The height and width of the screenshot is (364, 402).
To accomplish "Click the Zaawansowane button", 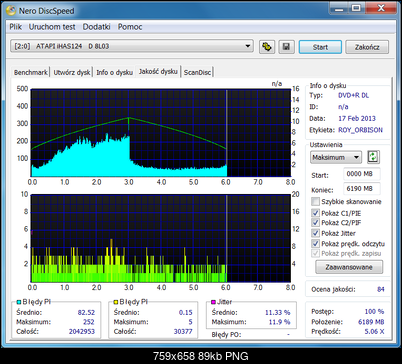I will 349,267.
